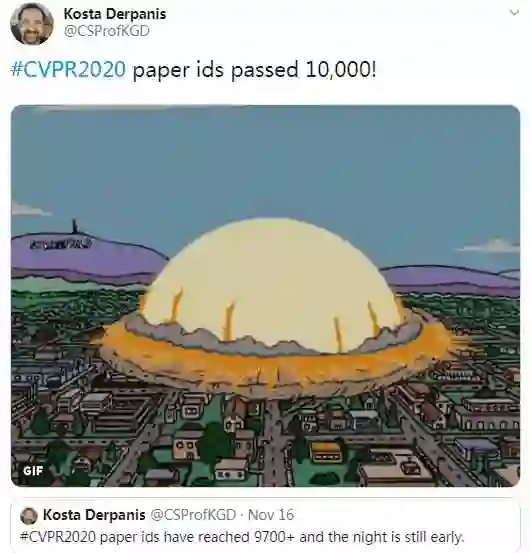This screenshot has height=553, width=531.
Task: Open the @CSProfKGD handle link
Action: [x=106, y=31]
